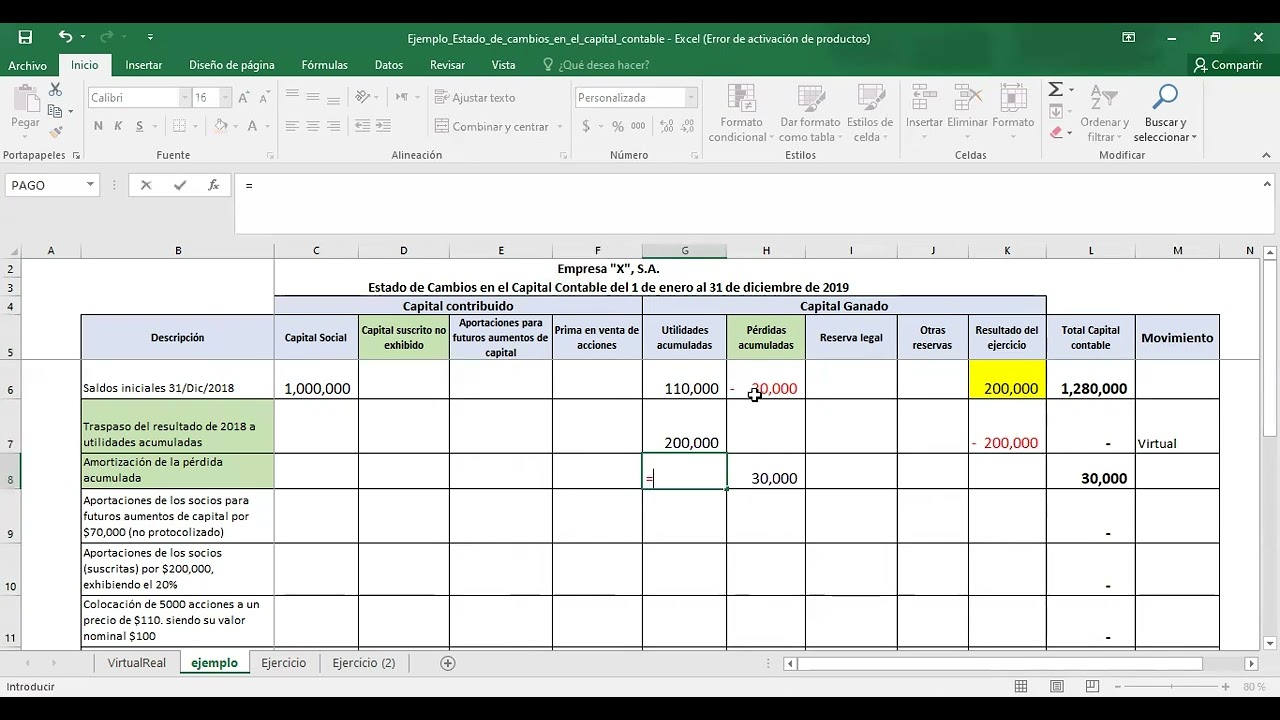Click the align text right icon
The height and width of the screenshot is (720, 1280).
pyautogui.click(x=334, y=126)
